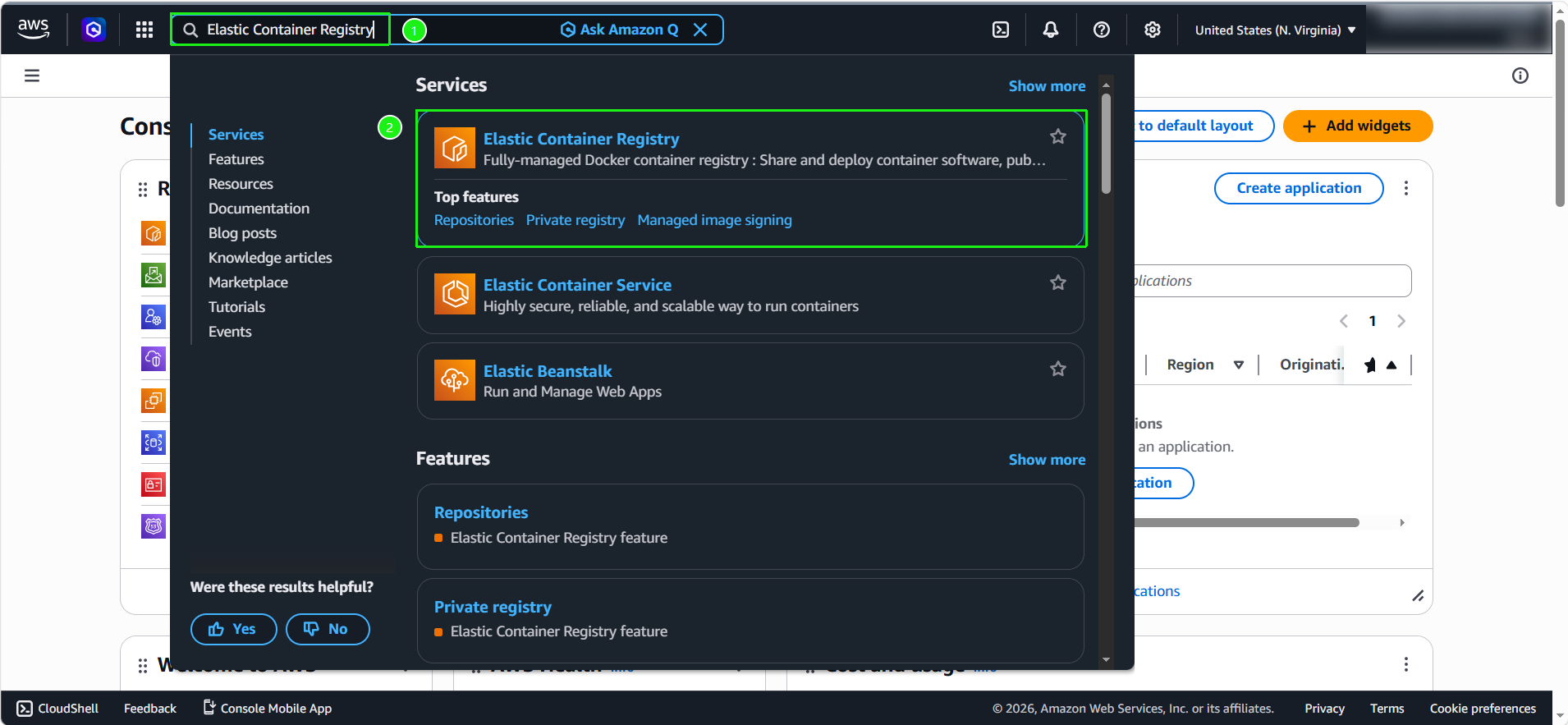The height and width of the screenshot is (725, 1568).
Task: Select the Knowledge articles filter category
Action: coord(270,258)
